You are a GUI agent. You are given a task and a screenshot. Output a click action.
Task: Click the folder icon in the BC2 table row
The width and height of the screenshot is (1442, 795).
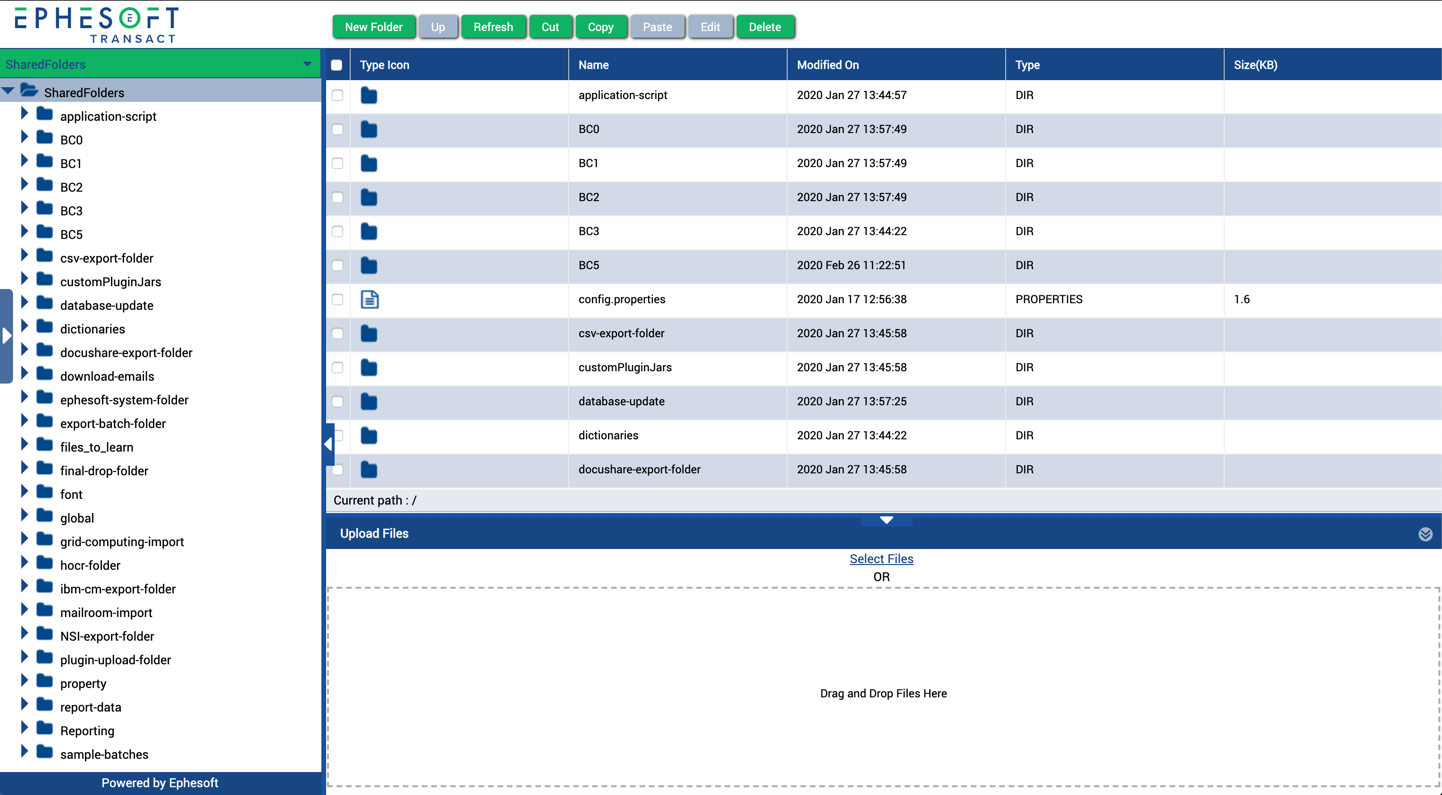pos(369,198)
